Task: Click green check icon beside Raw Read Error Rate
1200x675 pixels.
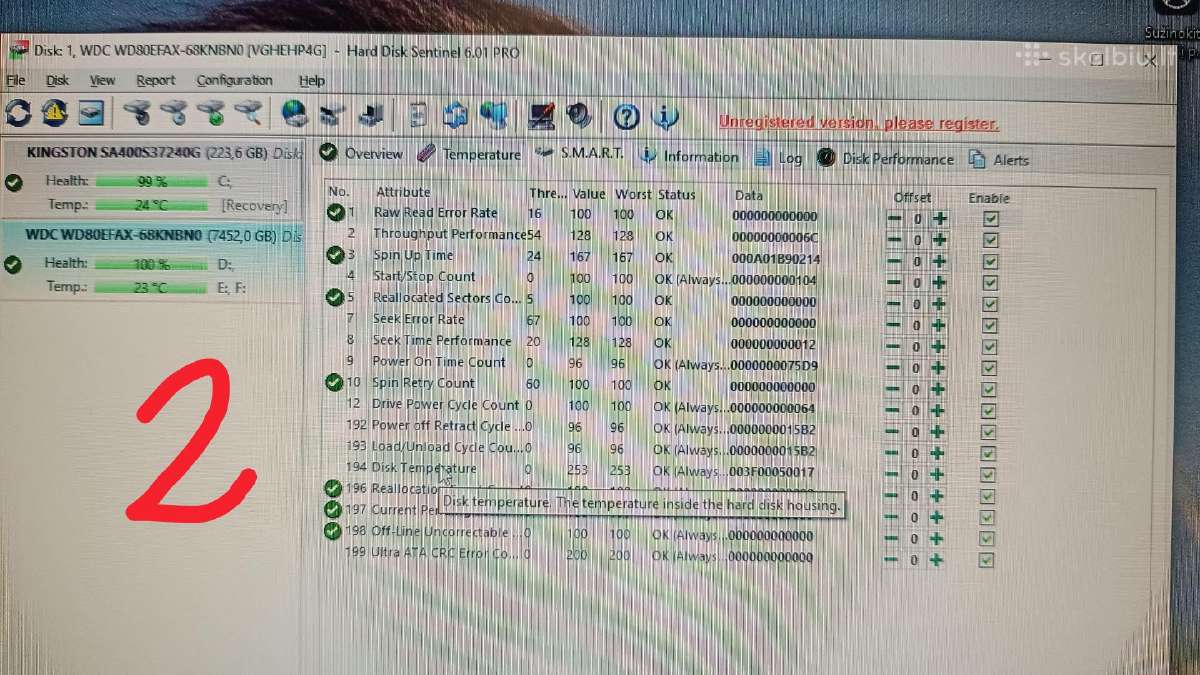Action: [x=336, y=212]
